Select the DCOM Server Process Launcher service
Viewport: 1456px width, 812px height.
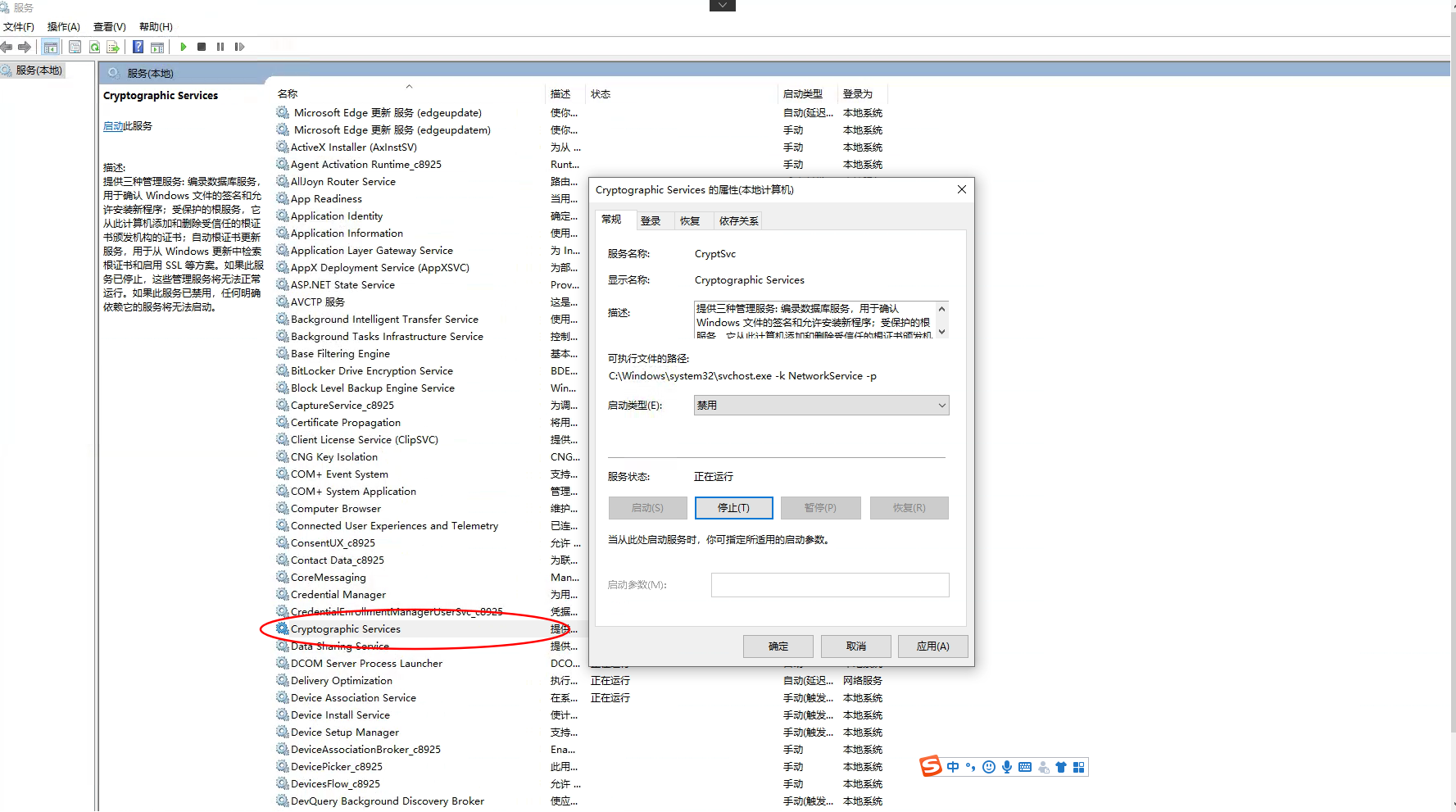tap(366, 663)
